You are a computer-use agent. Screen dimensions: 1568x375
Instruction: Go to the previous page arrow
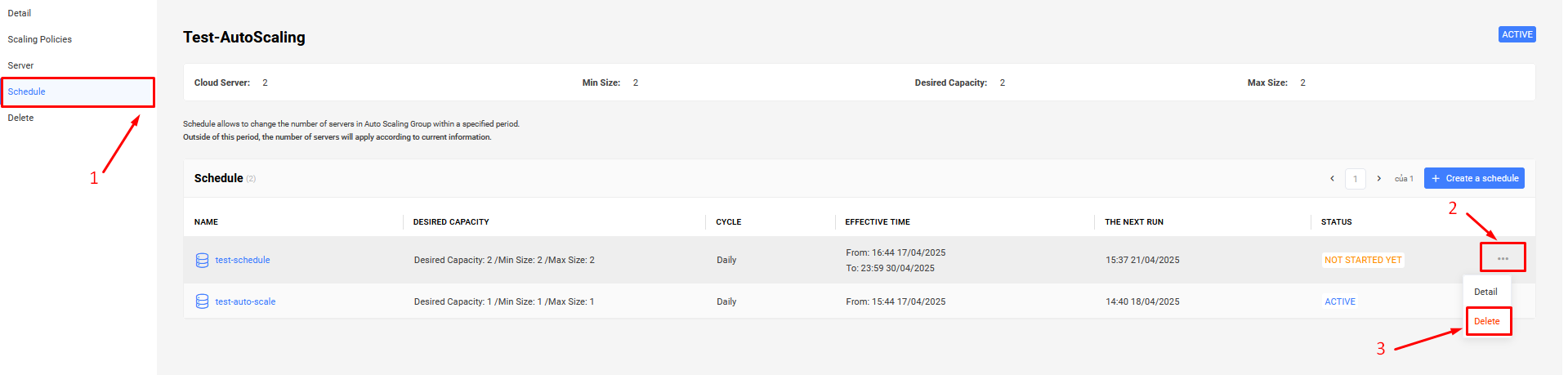pos(1332,178)
